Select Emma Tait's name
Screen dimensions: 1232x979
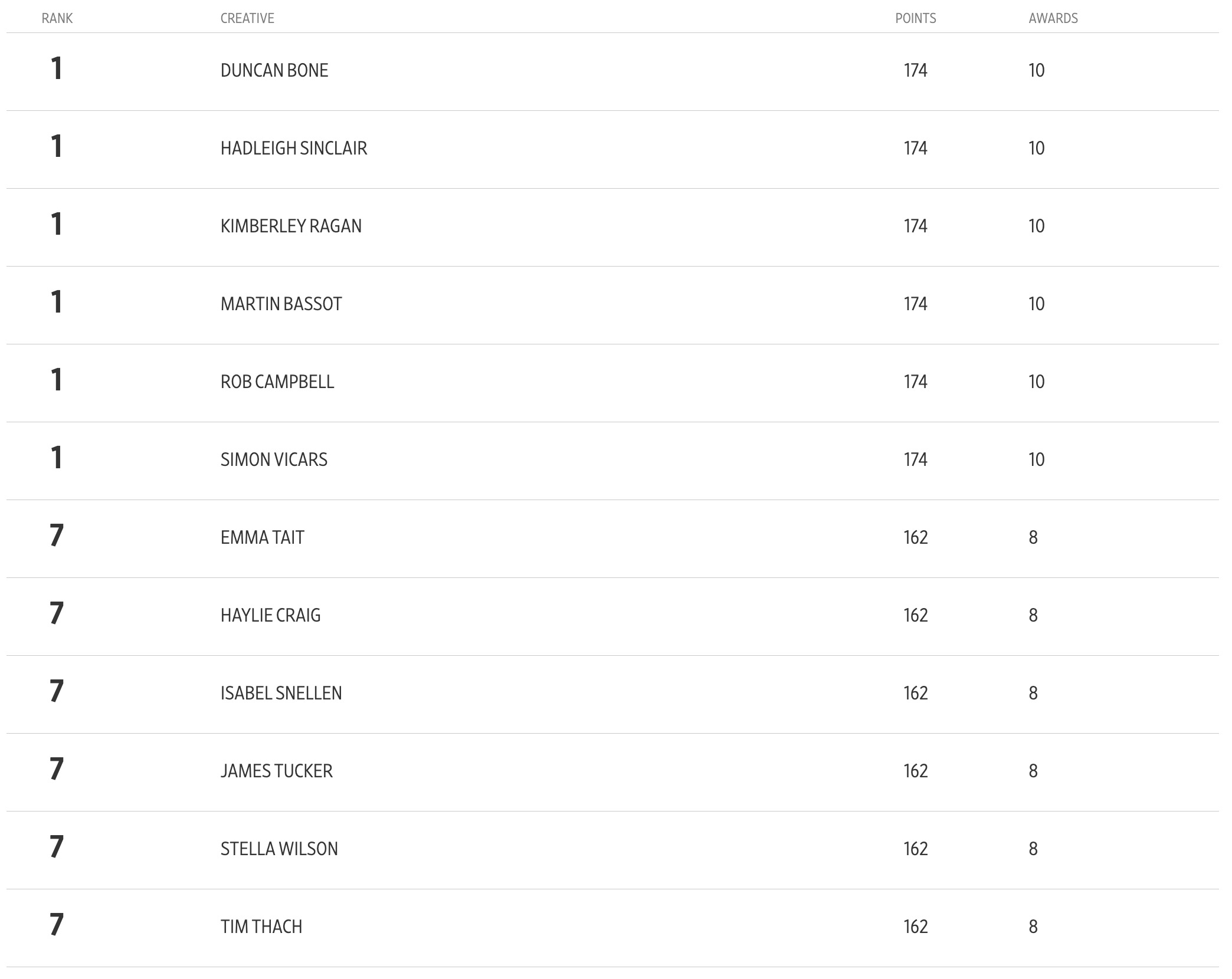(263, 537)
